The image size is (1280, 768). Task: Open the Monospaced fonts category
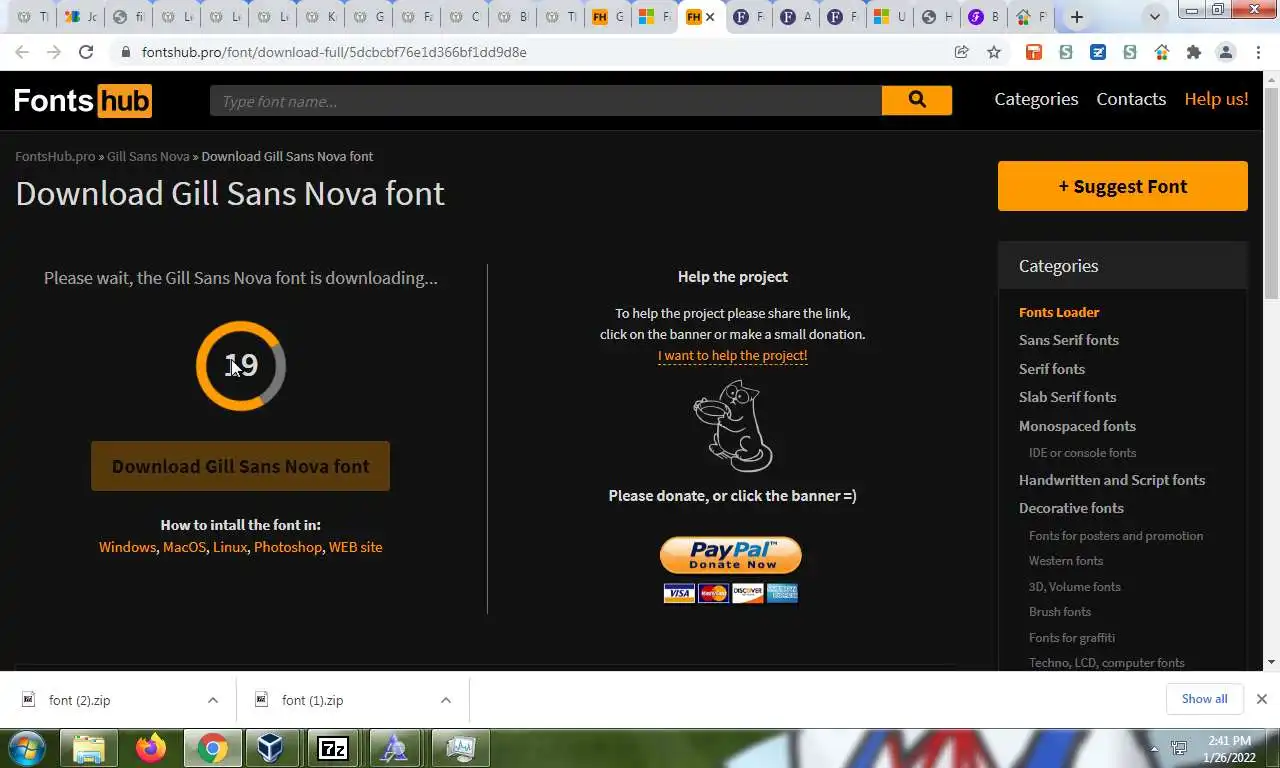click(x=1077, y=426)
